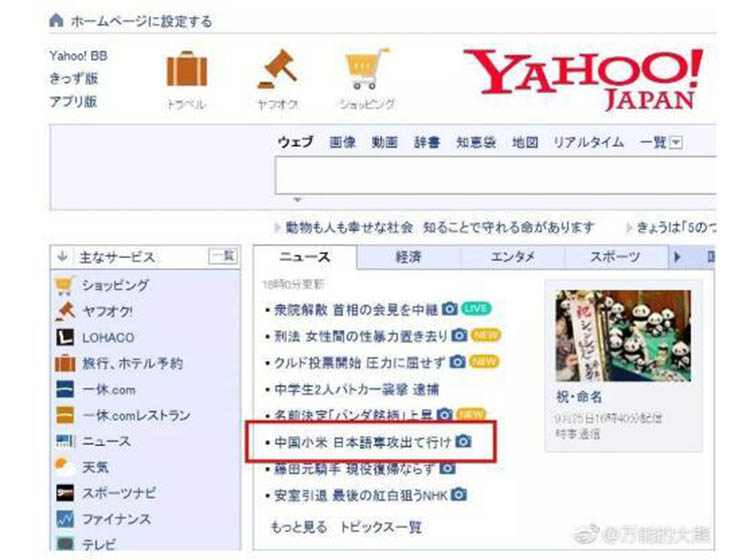Switch to the エンタメ news tab
This screenshot has width=750, height=560.
[x=512, y=257]
